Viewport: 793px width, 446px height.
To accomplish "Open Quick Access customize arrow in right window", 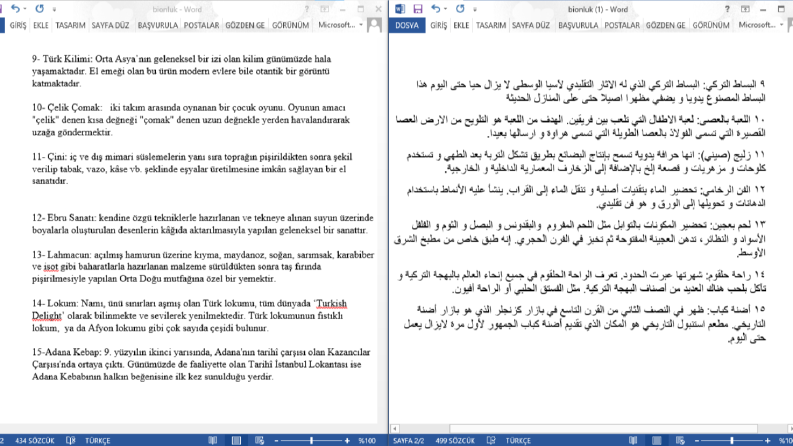I will pos(474,9).
